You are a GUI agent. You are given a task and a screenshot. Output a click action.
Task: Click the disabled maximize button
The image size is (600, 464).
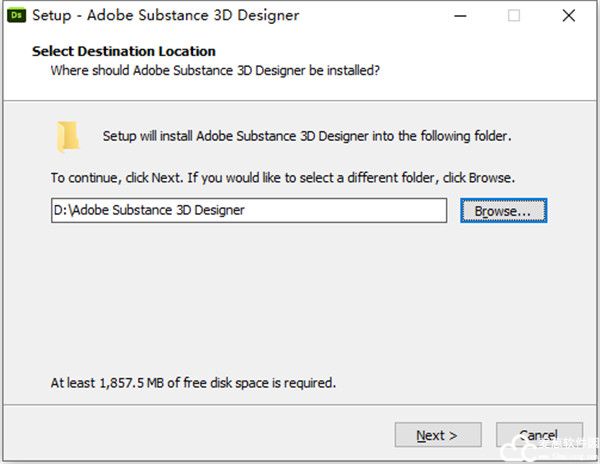click(514, 16)
